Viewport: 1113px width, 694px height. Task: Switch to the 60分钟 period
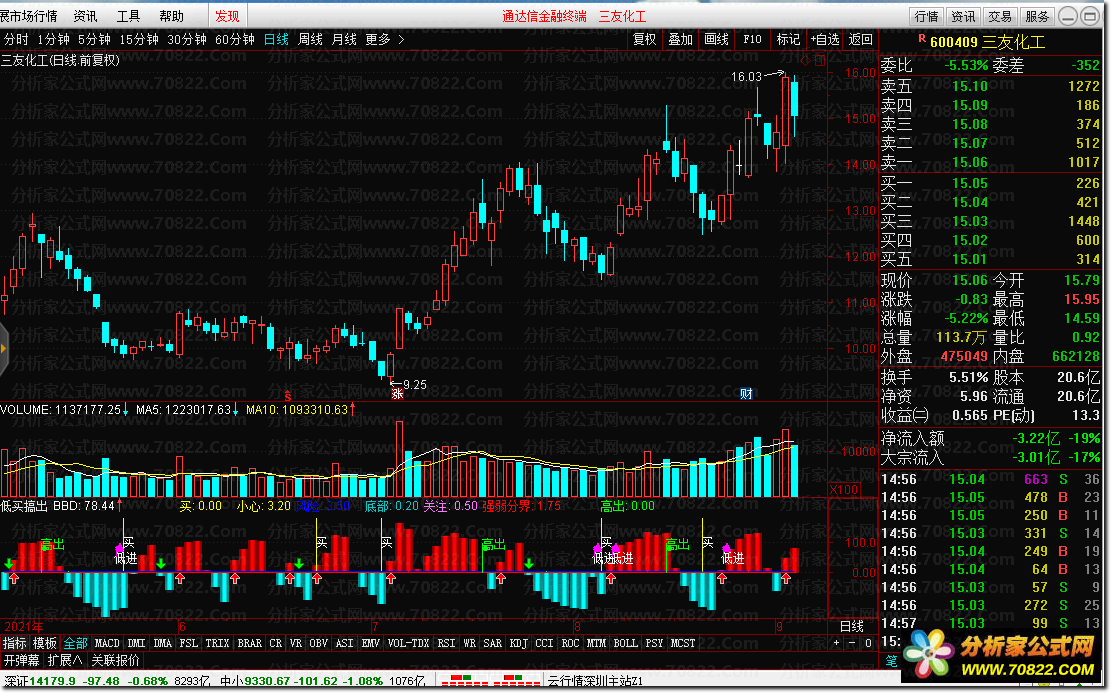[235, 40]
